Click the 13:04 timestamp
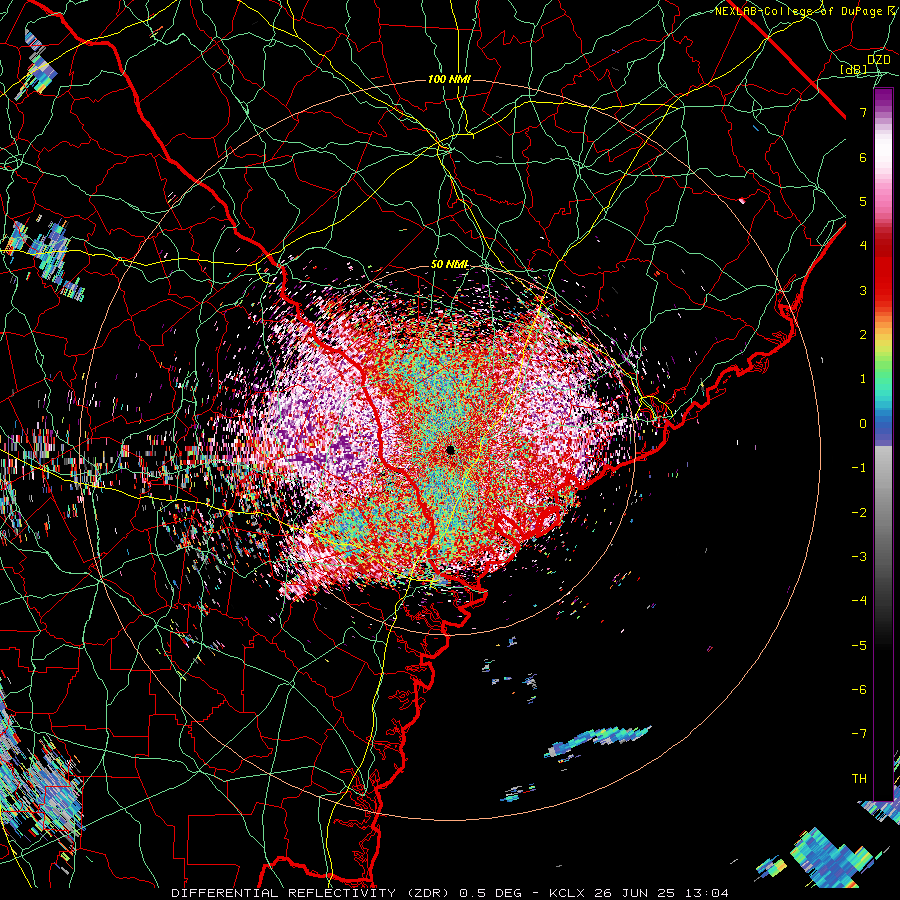The height and width of the screenshot is (900, 900). click(x=709, y=893)
